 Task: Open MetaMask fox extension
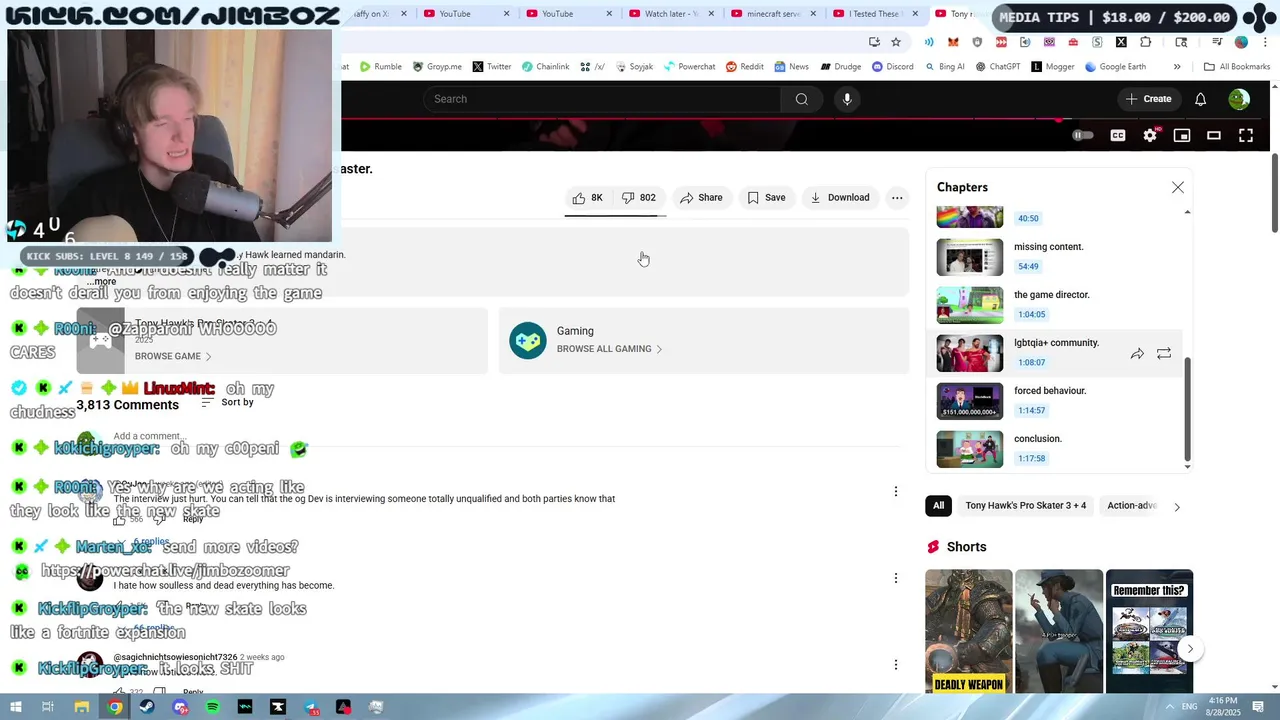tap(953, 42)
